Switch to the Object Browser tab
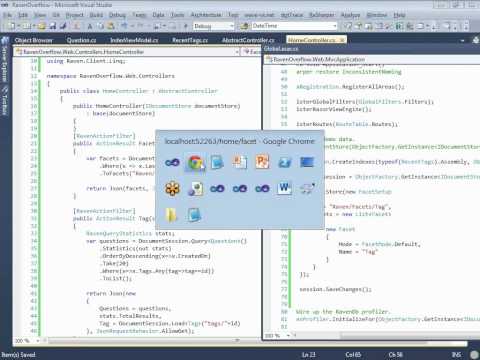Image resolution: width=480 pixels, height=360 pixels. tap(33, 40)
